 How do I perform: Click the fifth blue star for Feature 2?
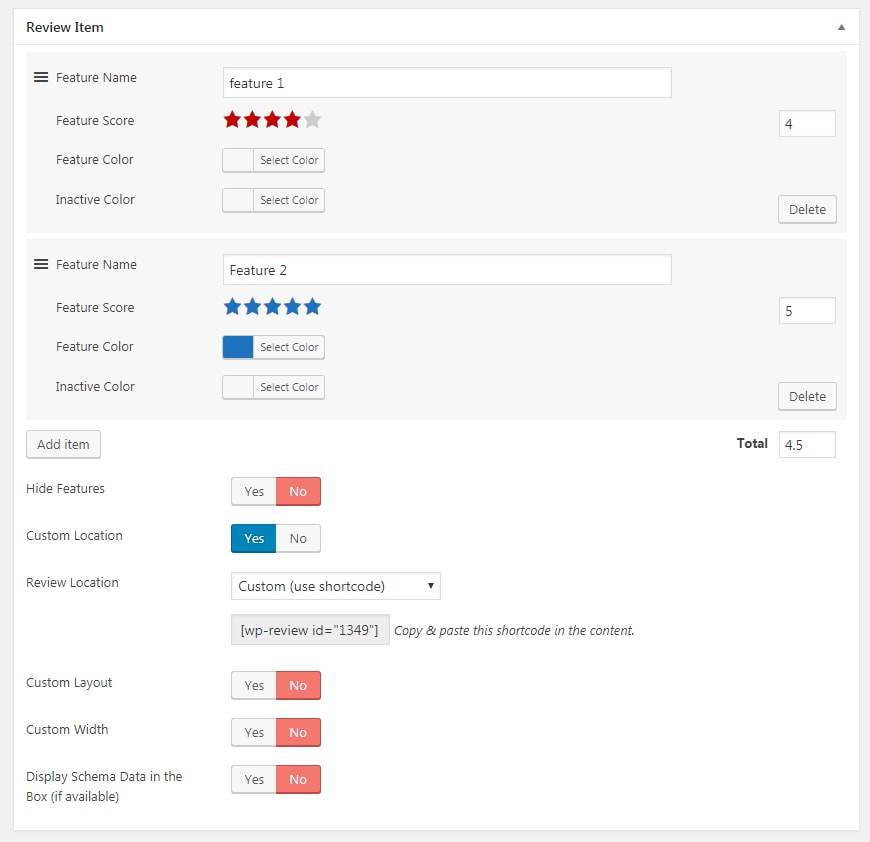[312, 306]
